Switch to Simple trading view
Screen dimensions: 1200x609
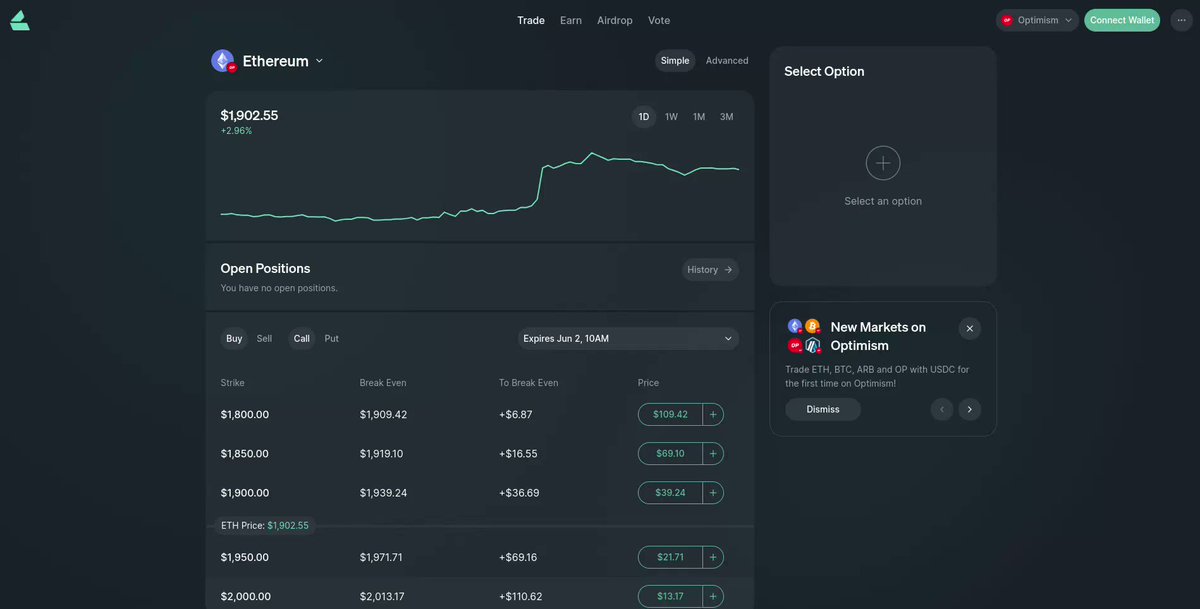(x=675, y=61)
